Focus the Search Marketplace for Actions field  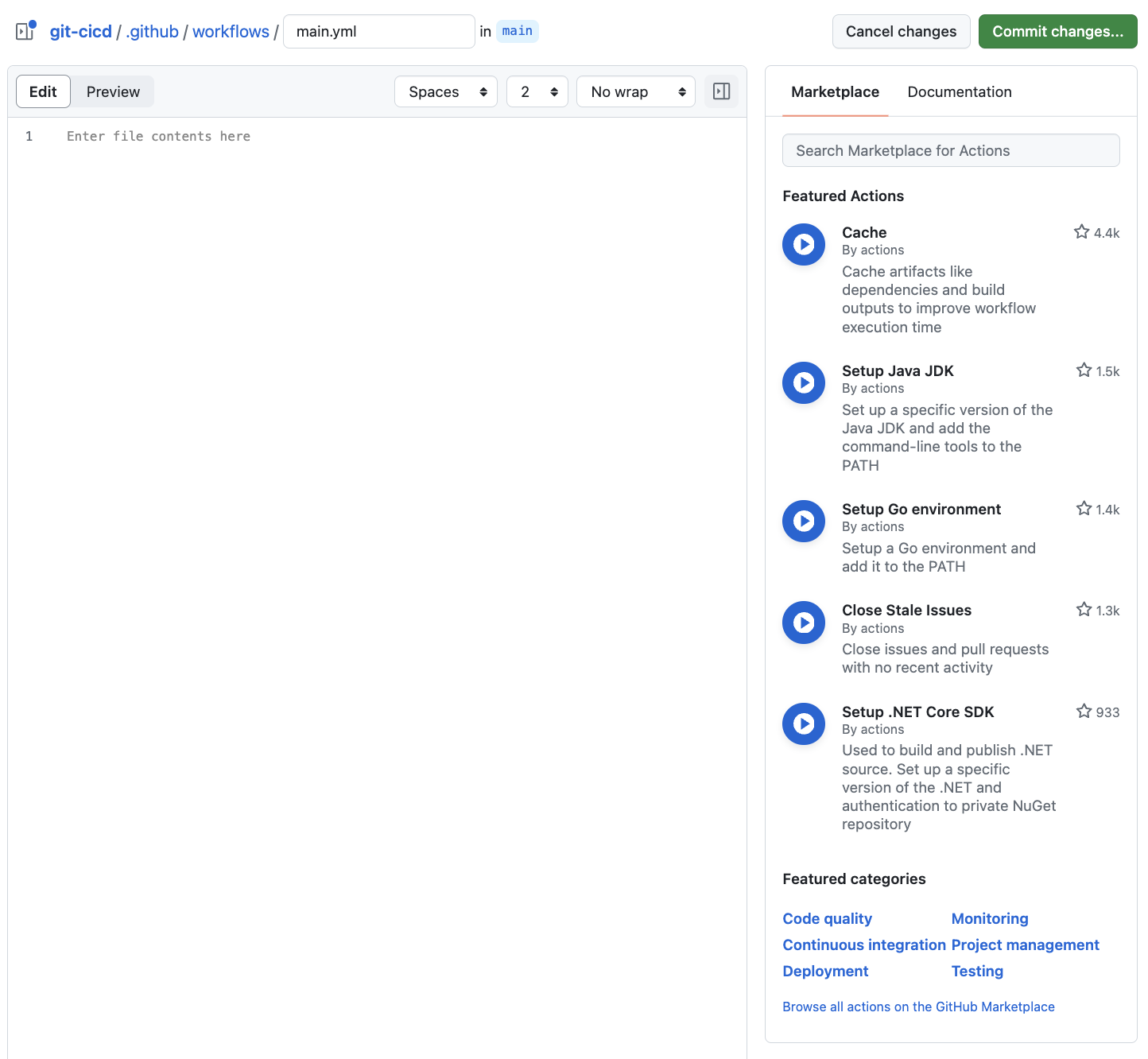coord(951,150)
